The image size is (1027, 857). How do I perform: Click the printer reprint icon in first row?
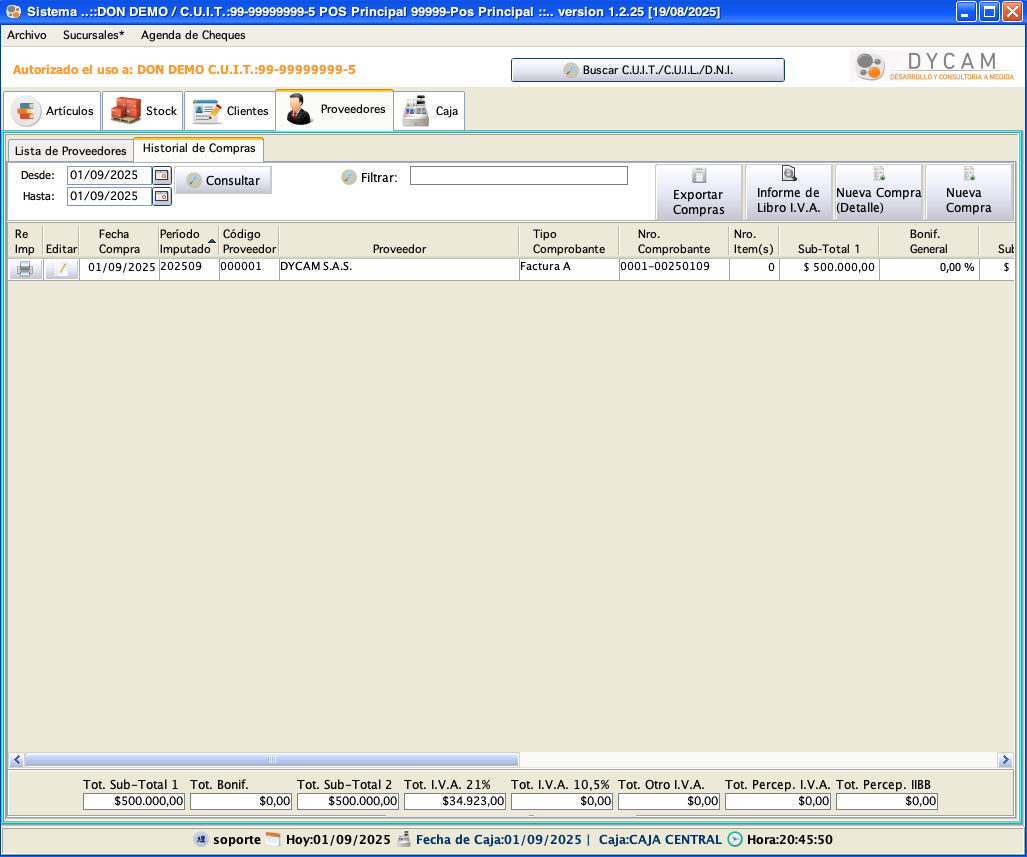(25, 269)
